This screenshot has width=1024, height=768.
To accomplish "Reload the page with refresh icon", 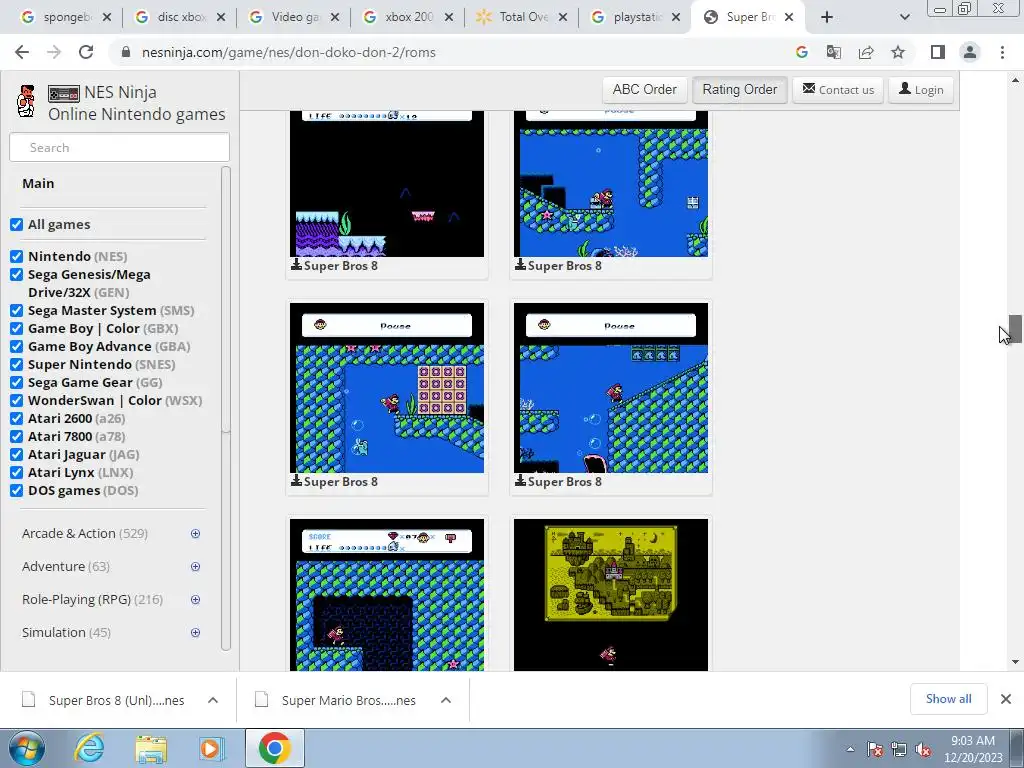I will (x=86, y=52).
